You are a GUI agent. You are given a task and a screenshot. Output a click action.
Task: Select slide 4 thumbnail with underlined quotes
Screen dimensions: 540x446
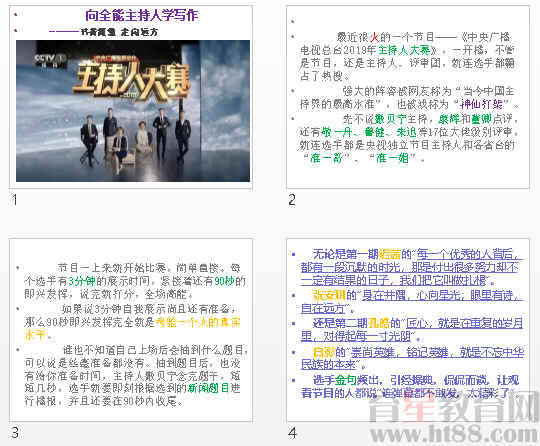point(408,330)
